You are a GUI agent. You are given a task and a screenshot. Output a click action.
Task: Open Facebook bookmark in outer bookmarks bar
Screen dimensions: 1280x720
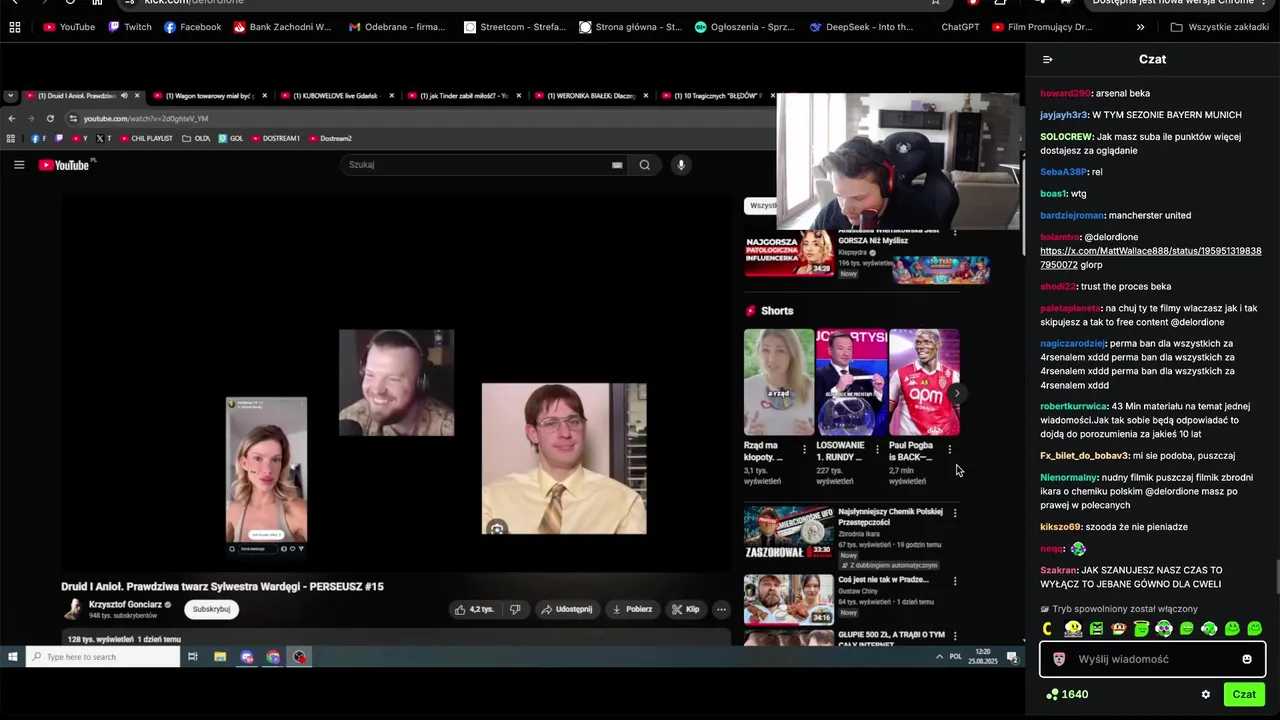tap(192, 27)
